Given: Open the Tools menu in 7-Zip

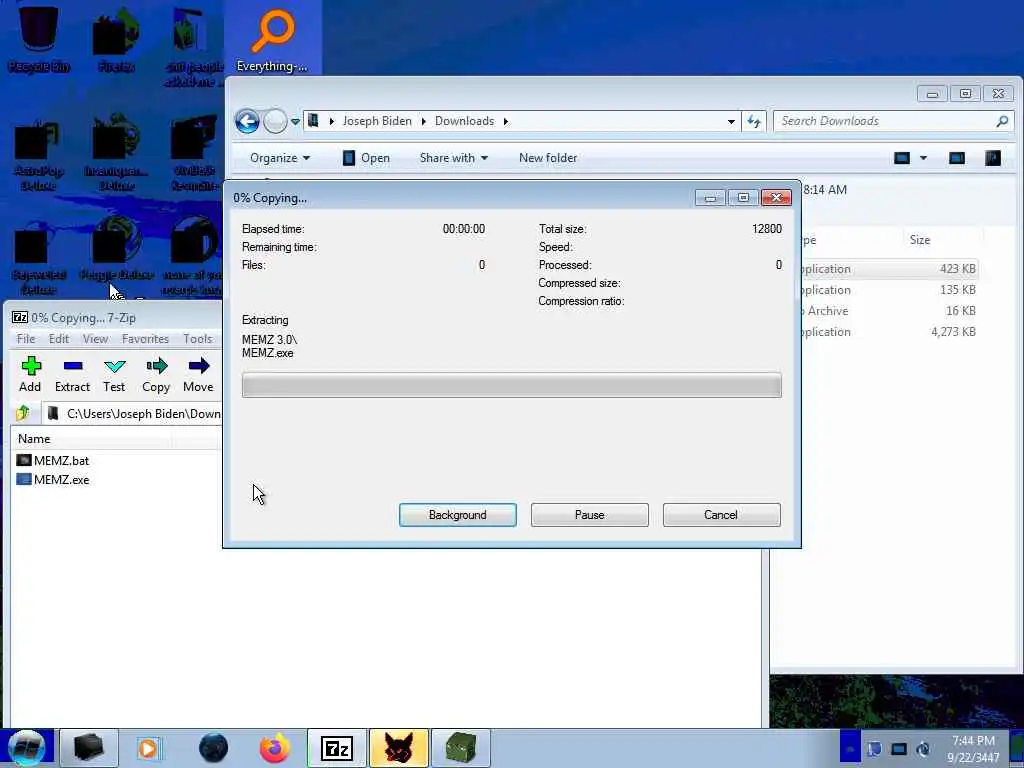Looking at the screenshot, I should coord(197,338).
